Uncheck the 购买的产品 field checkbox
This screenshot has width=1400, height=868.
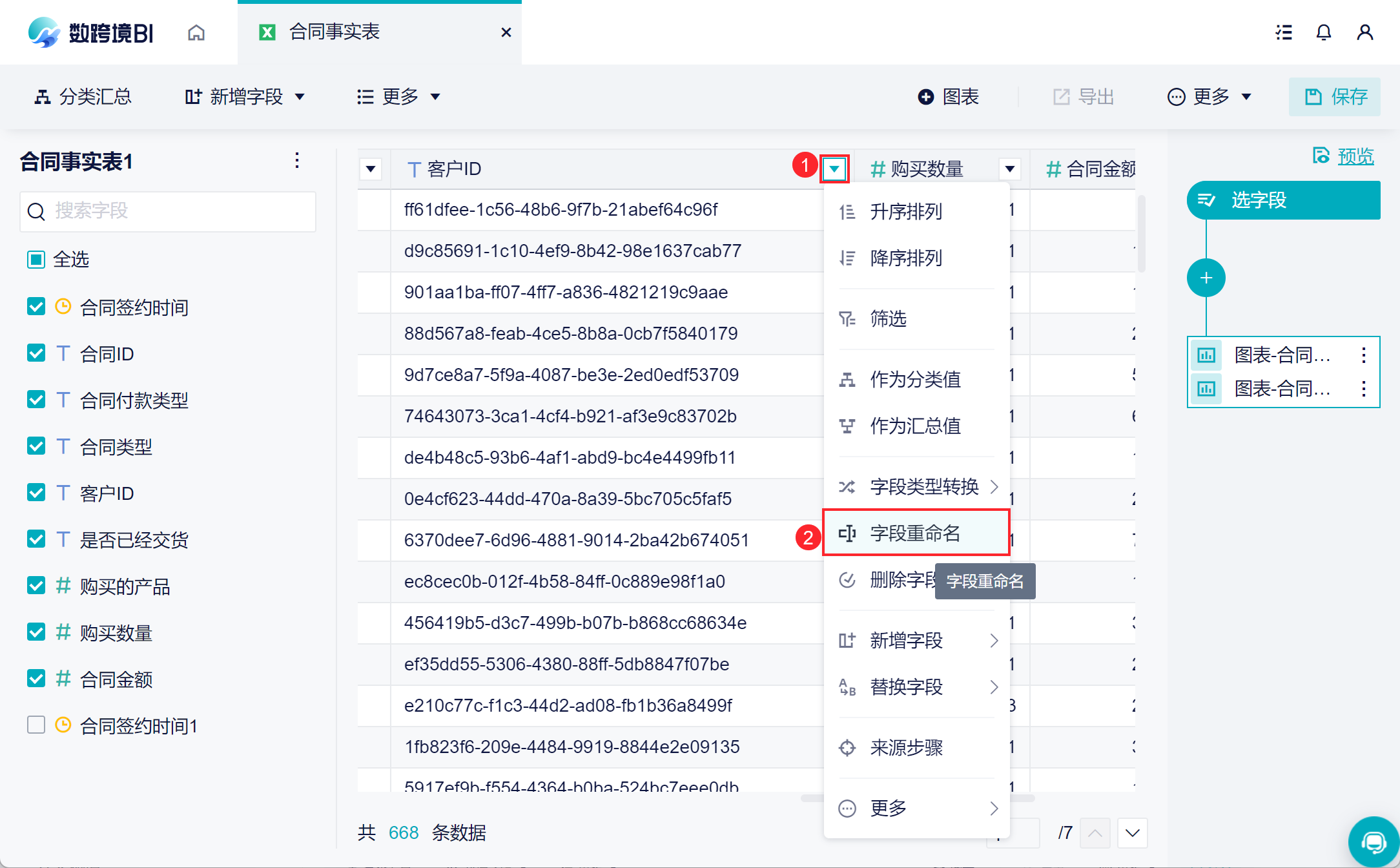click(x=36, y=586)
